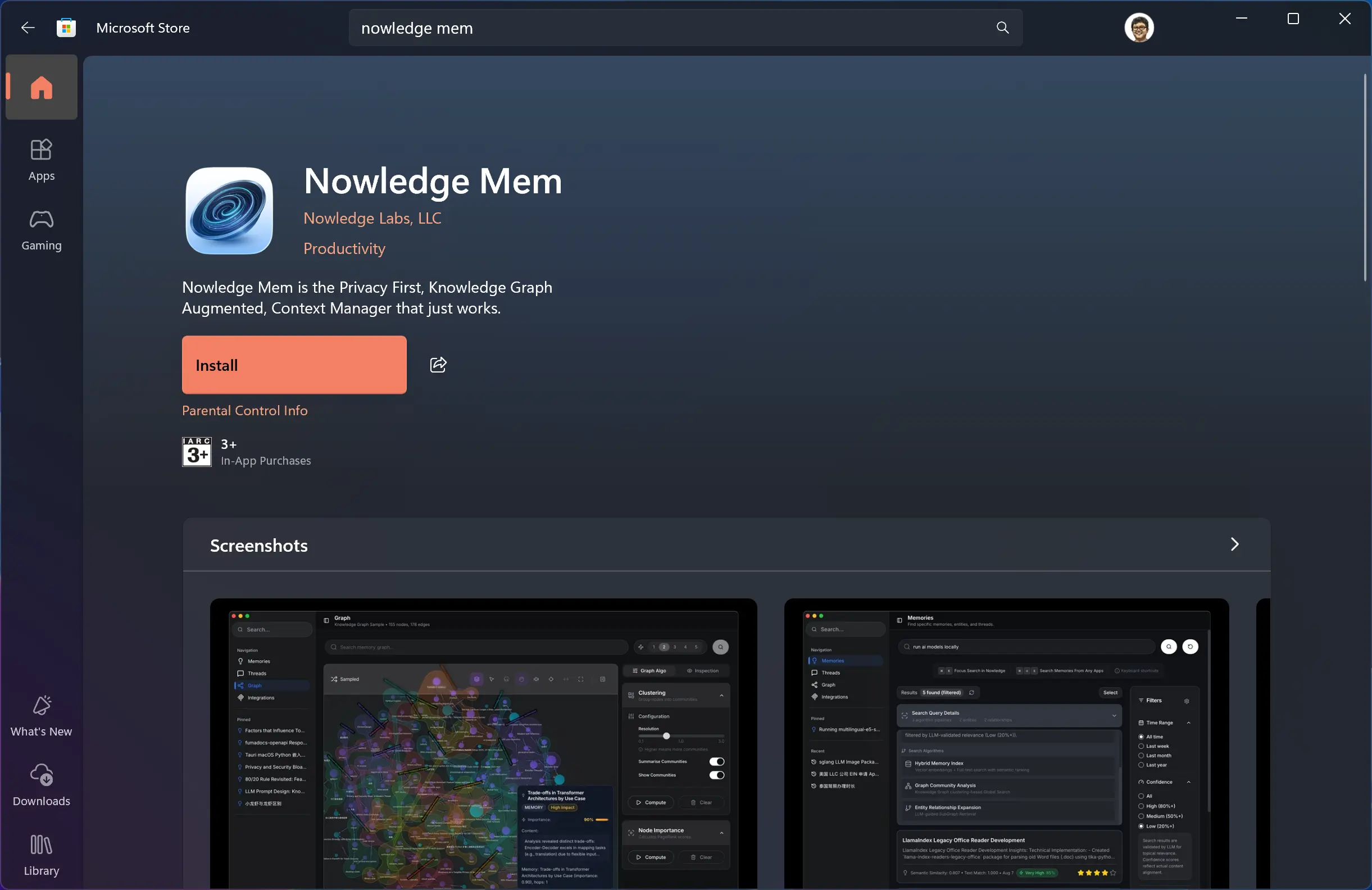
Task: Open What's New in sidebar
Action: point(42,716)
